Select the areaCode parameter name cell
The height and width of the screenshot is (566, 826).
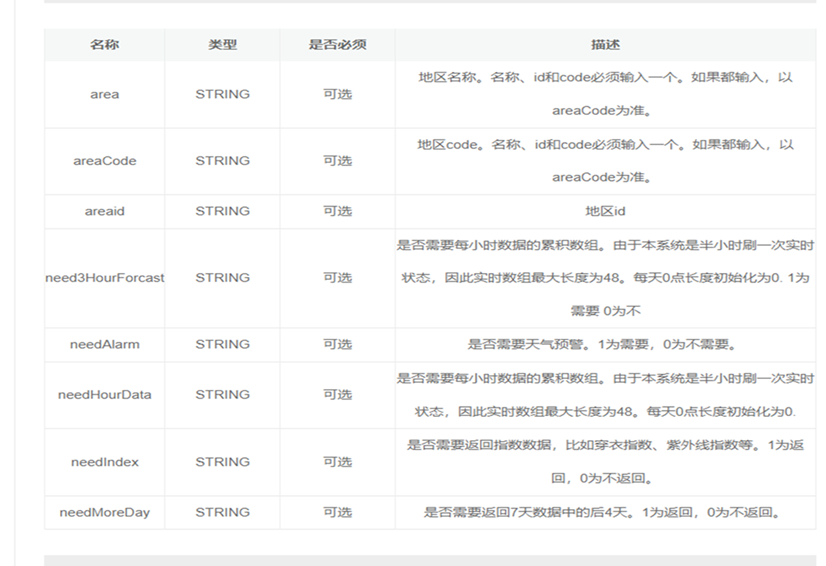[104, 161]
